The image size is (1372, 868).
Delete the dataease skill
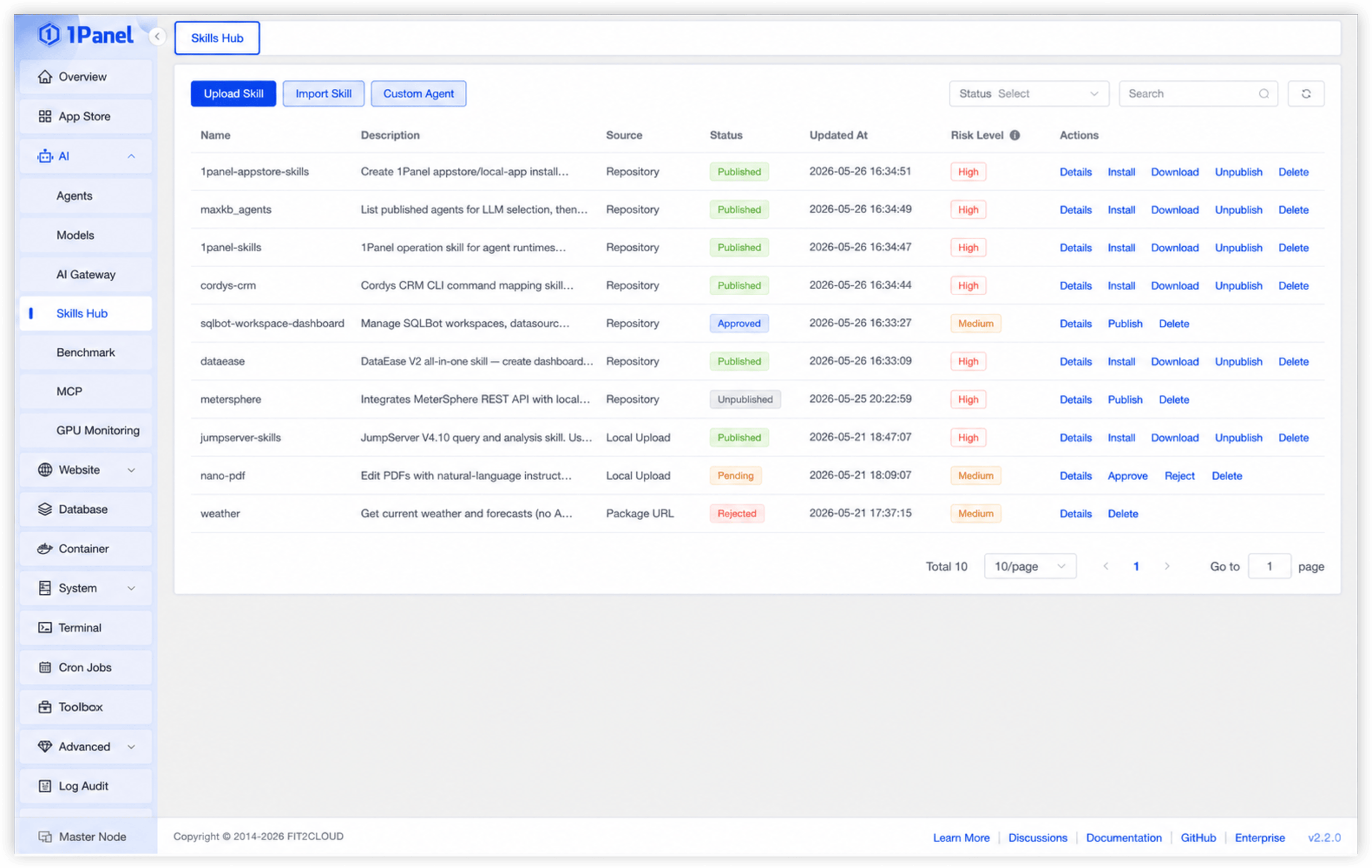(x=1293, y=362)
